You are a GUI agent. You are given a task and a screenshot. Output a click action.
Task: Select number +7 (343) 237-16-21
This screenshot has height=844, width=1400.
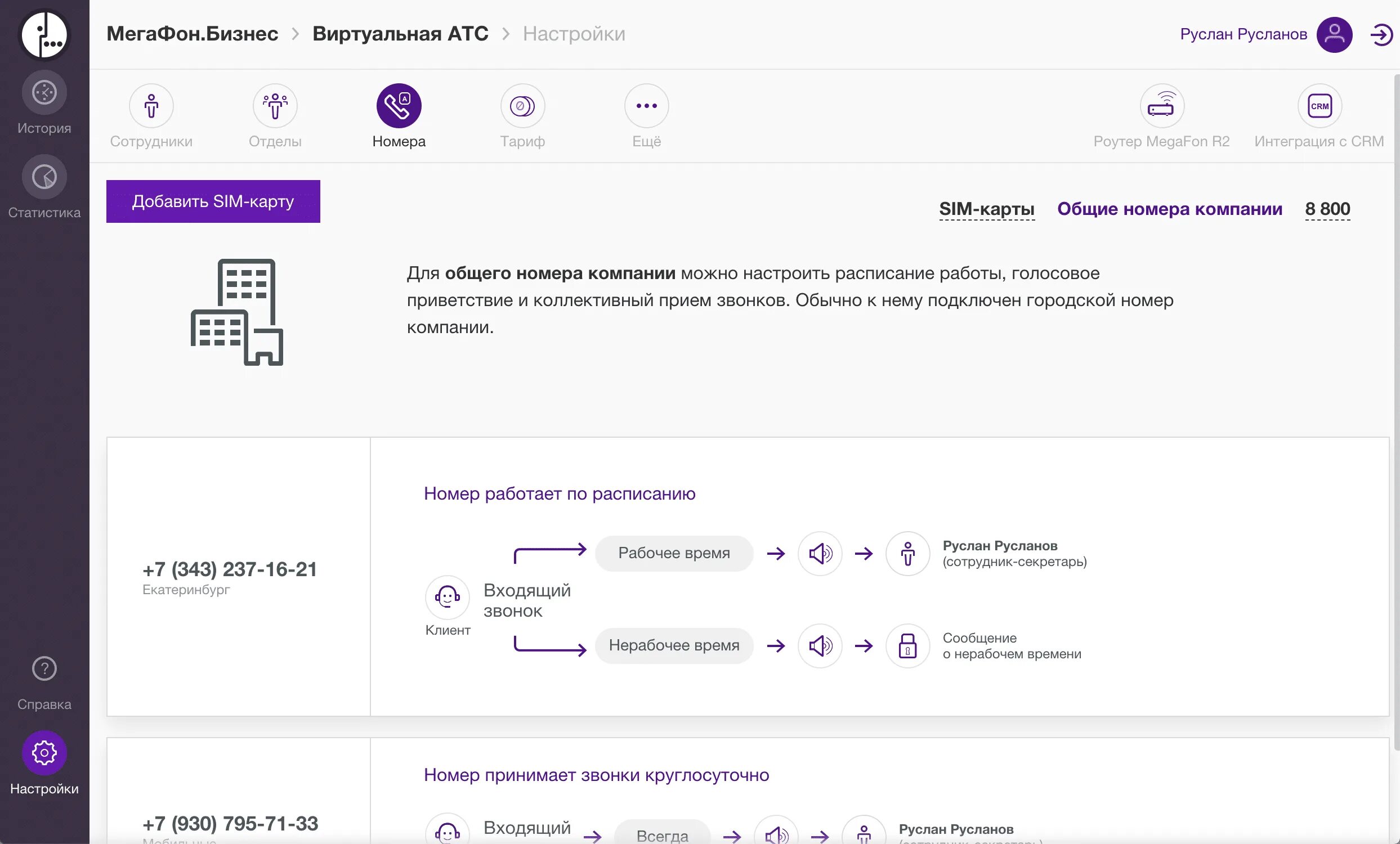point(230,569)
